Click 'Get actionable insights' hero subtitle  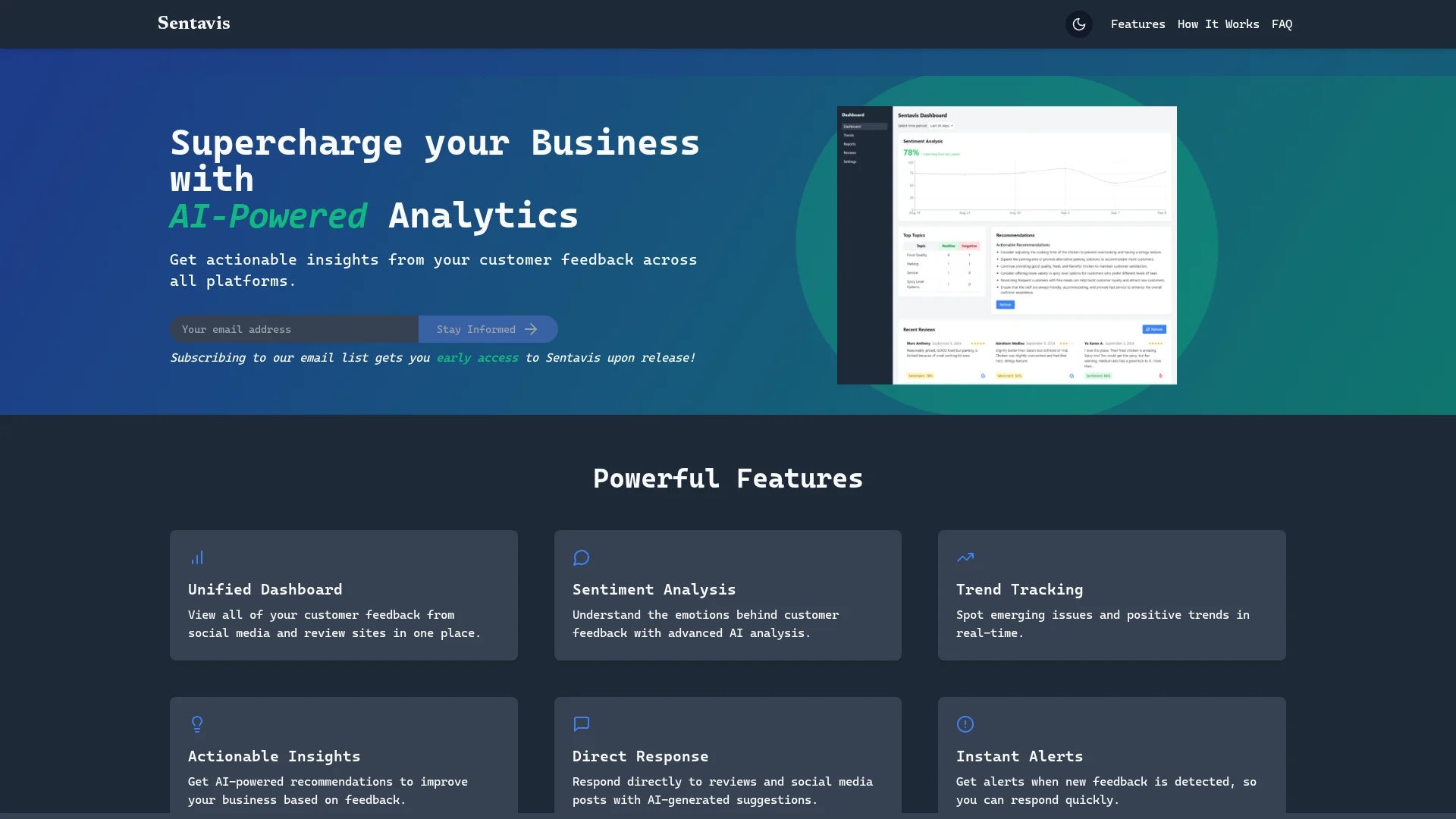(x=433, y=270)
